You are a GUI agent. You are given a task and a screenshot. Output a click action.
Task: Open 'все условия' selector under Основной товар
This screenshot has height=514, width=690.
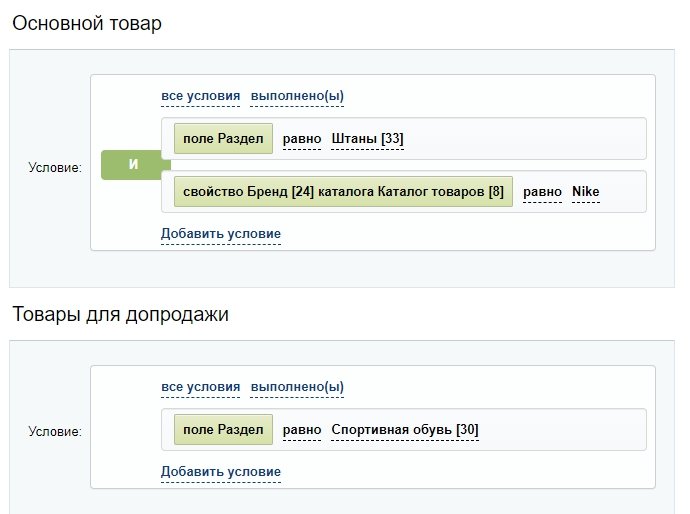[x=201, y=96]
